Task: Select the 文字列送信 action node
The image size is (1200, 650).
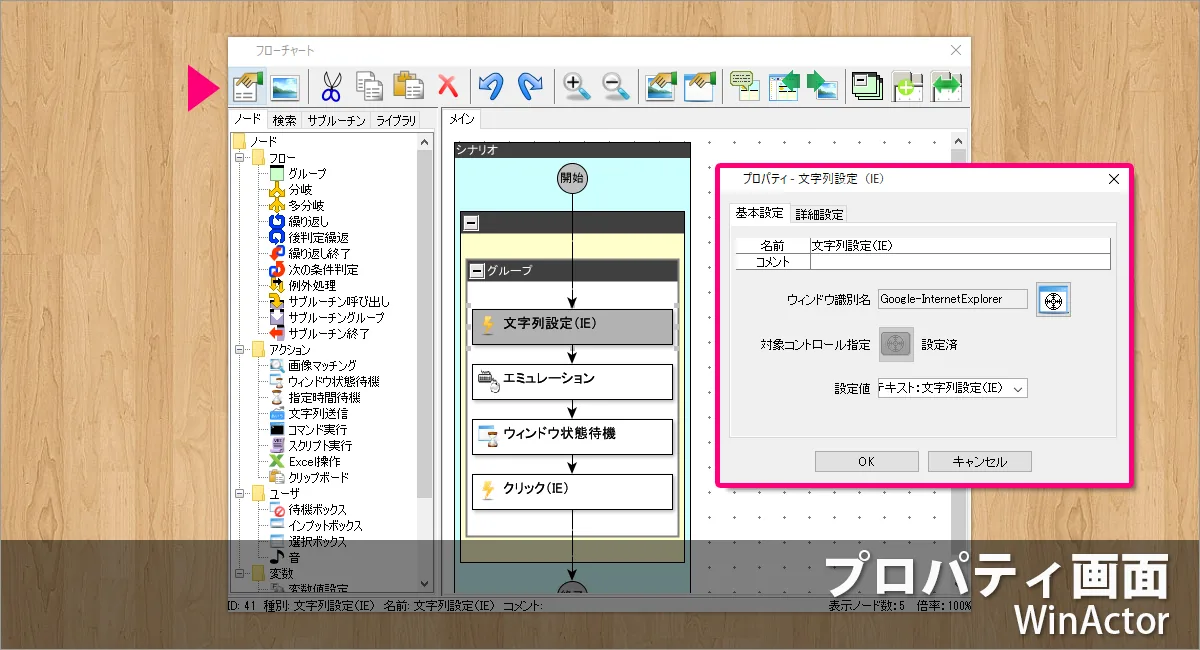Action: [x=318, y=414]
